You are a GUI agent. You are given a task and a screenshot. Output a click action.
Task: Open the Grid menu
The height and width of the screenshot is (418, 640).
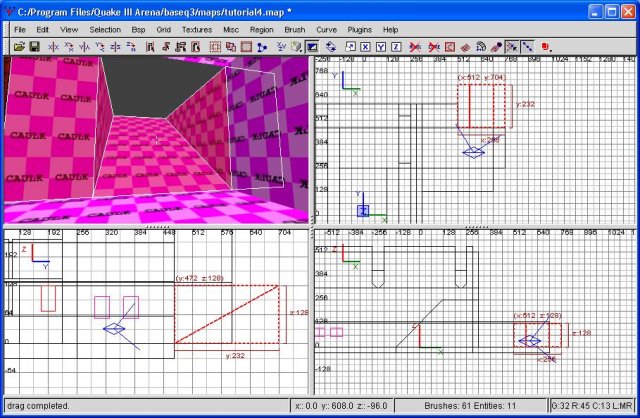(x=163, y=30)
